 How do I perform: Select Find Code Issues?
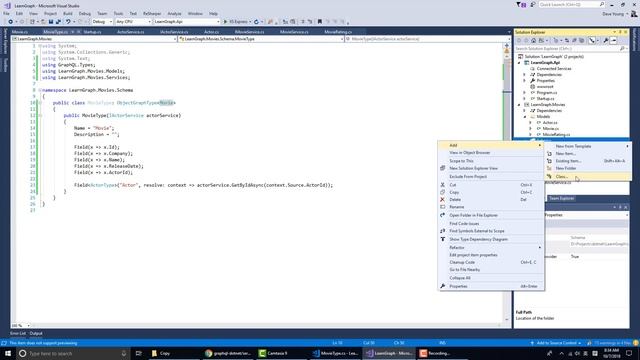tap(491, 224)
